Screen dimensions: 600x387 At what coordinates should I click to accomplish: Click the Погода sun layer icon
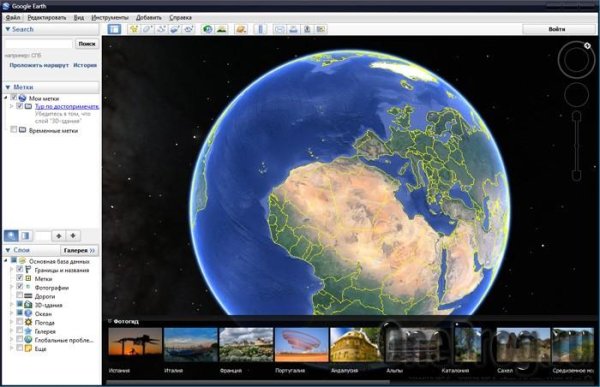[x=28, y=322]
